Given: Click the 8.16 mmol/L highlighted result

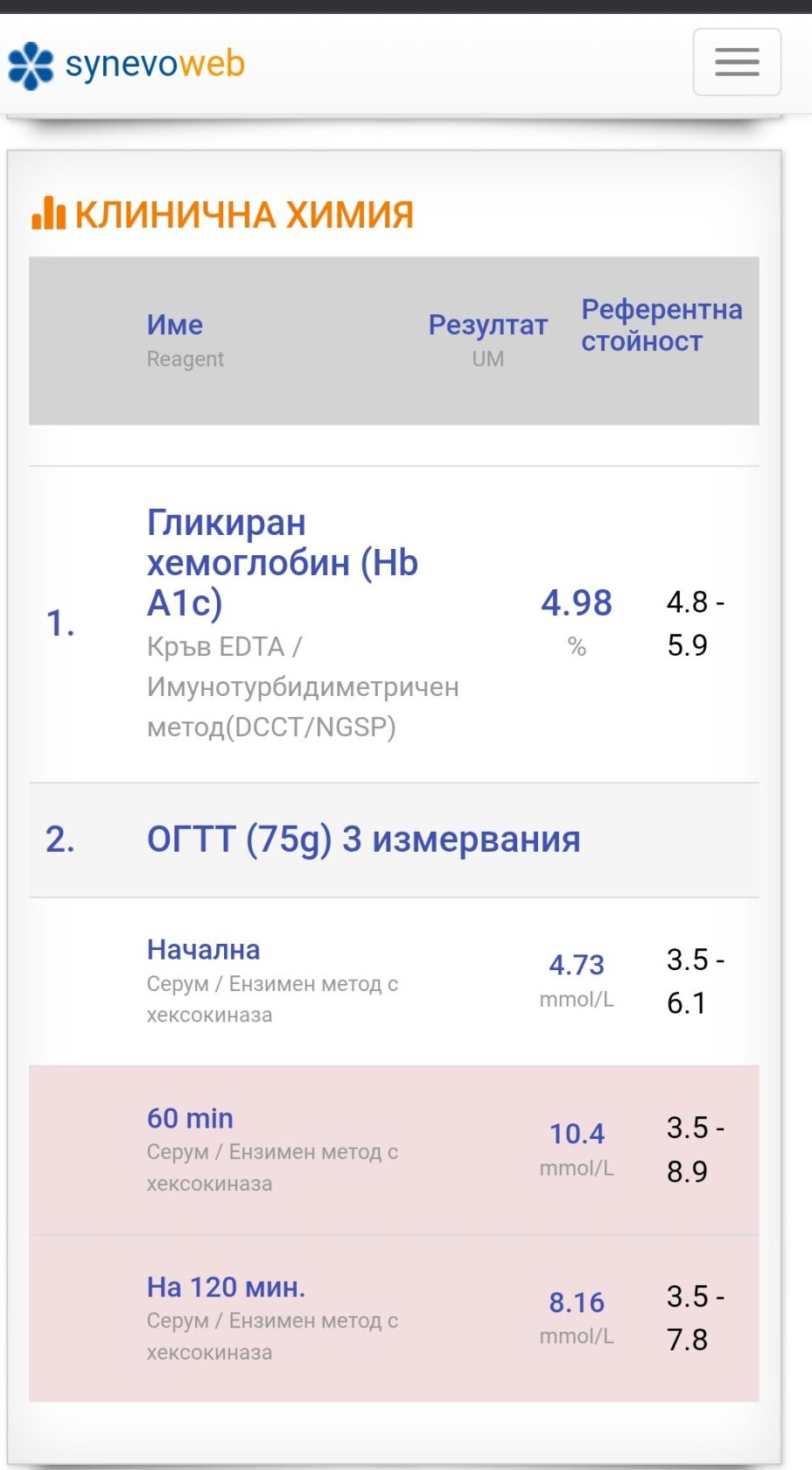Looking at the screenshot, I should [577, 1303].
